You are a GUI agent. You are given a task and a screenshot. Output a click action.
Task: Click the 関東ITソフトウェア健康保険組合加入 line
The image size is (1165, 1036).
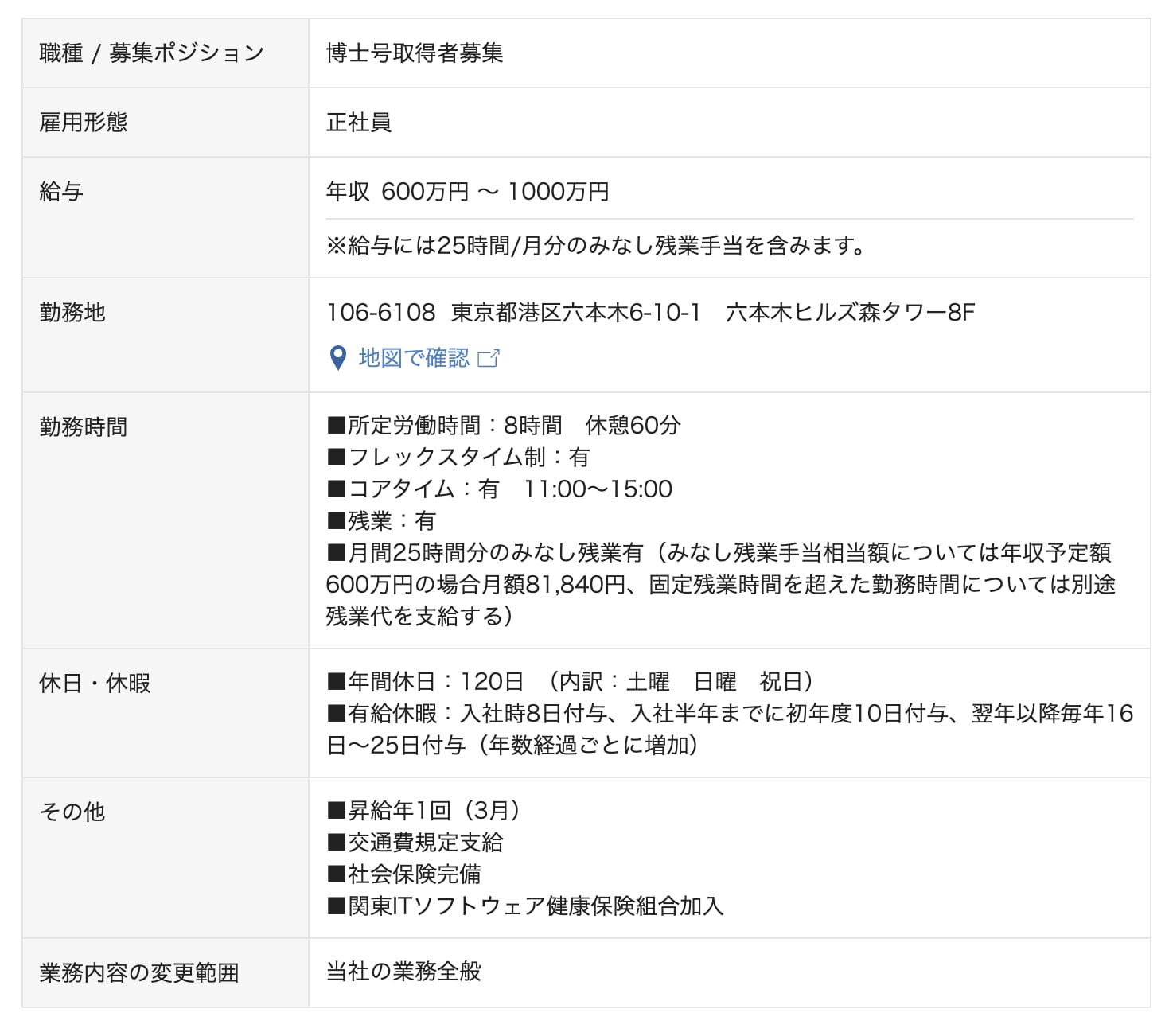(525, 906)
